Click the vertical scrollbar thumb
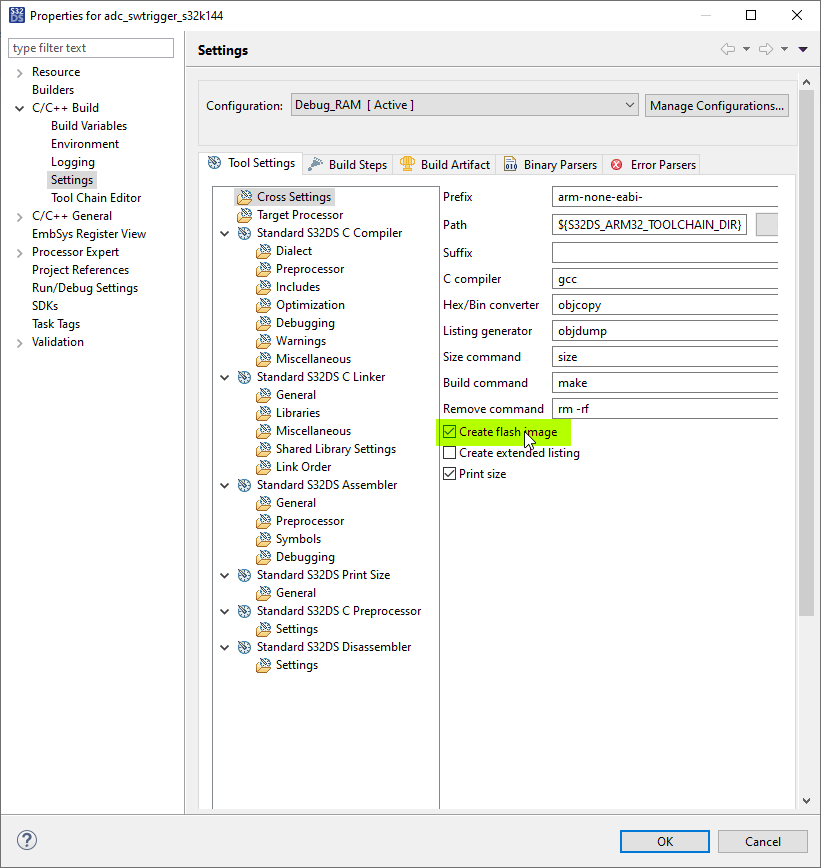Screen dimensions: 821x868 coord(806,354)
